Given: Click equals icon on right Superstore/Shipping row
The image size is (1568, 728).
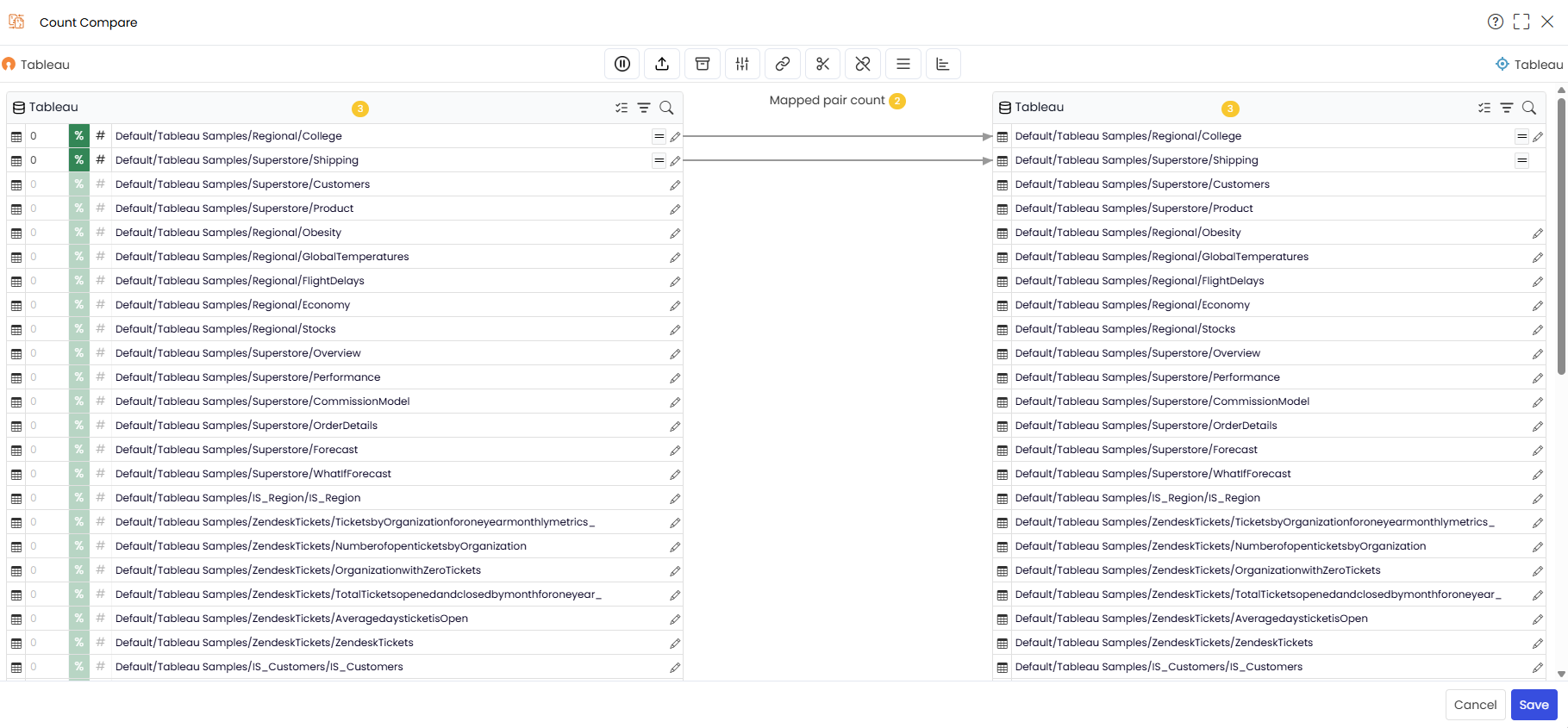Looking at the screenshot, I should click(1522, 160).
